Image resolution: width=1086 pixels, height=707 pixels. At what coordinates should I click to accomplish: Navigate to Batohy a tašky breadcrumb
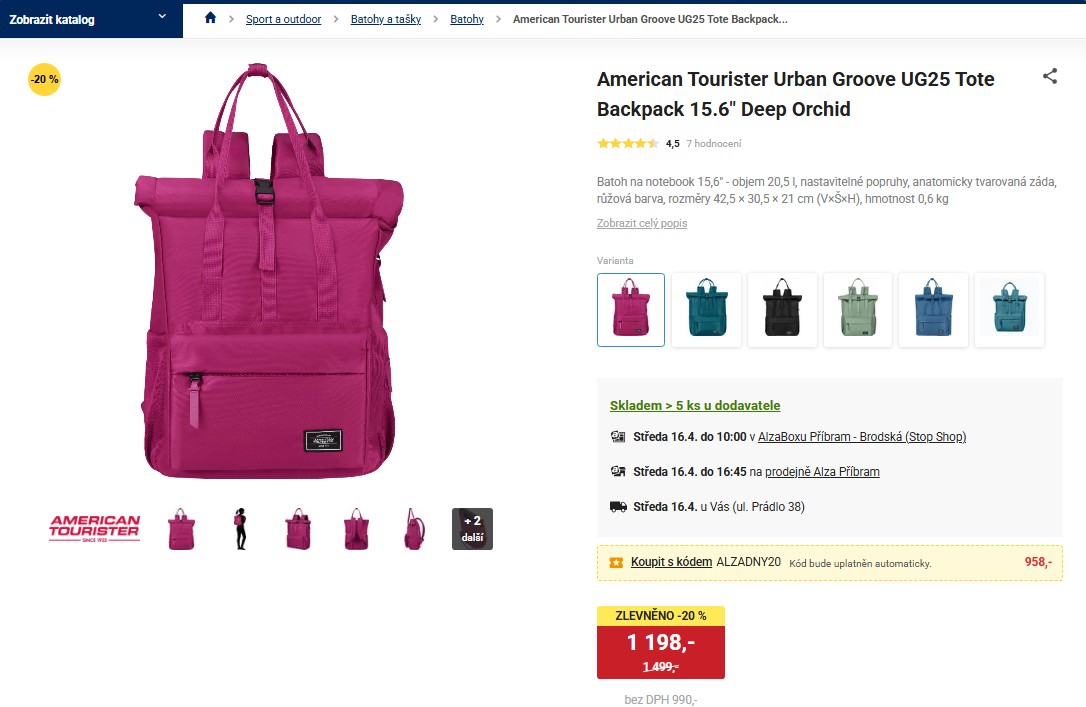(x=386, y=19)
